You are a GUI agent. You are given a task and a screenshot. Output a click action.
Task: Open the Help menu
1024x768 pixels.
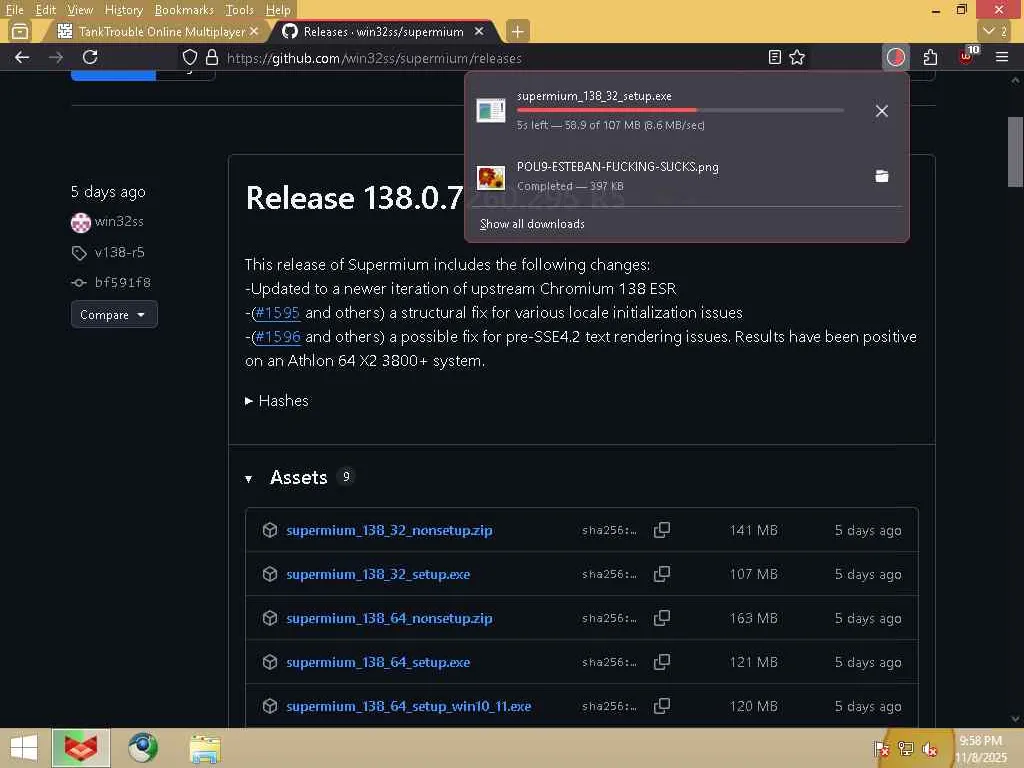(x=278, y=10)
